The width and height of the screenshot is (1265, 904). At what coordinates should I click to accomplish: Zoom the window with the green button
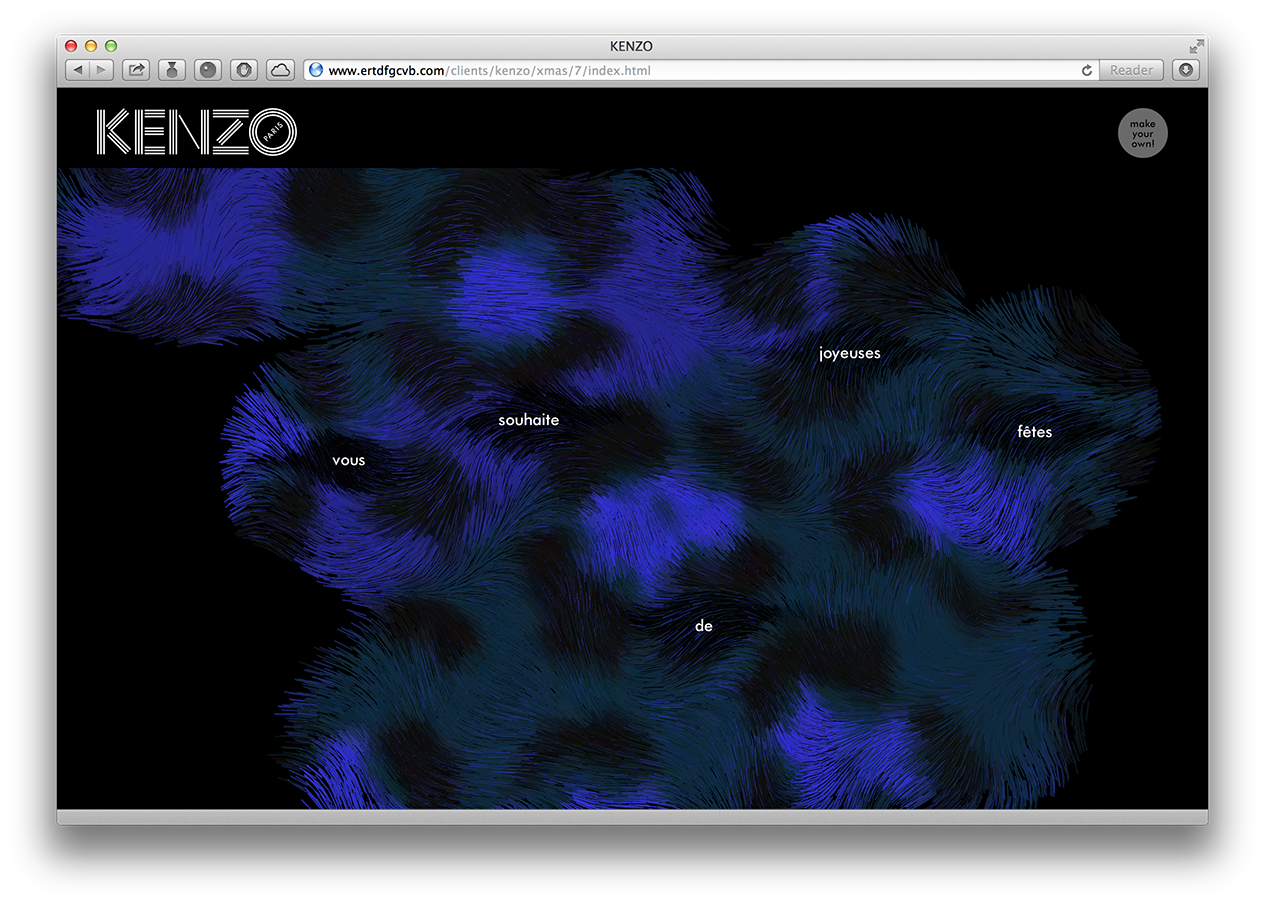tap(110, 45)
